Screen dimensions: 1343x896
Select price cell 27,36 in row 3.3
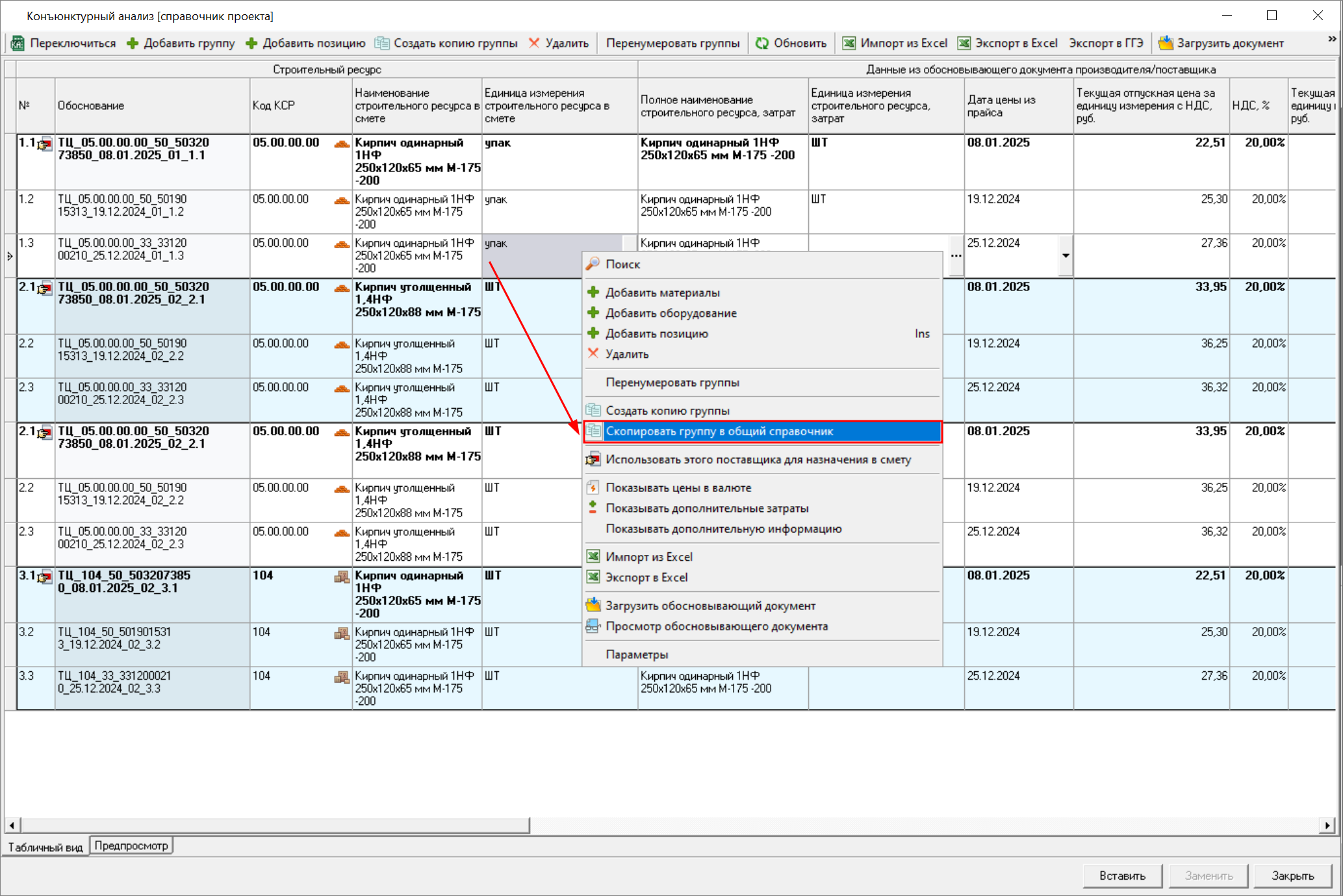click(1151, 688)
